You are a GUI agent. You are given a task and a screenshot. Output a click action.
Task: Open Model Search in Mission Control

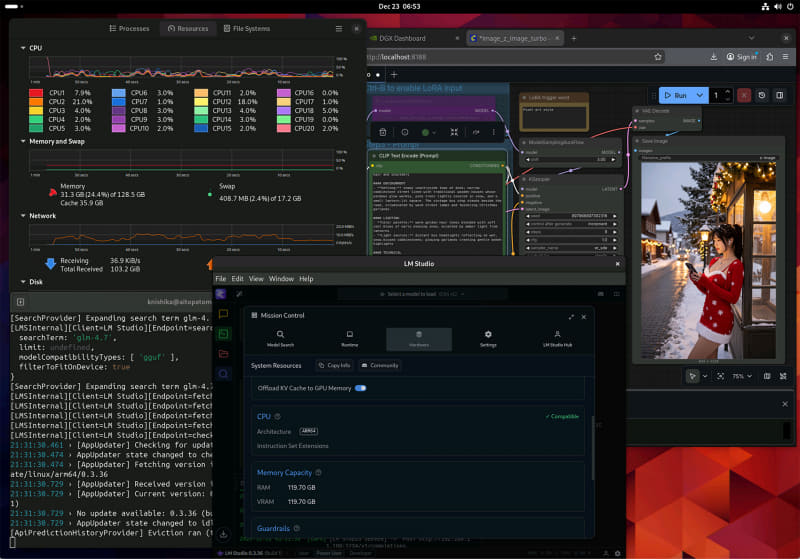tap(280, 339)
